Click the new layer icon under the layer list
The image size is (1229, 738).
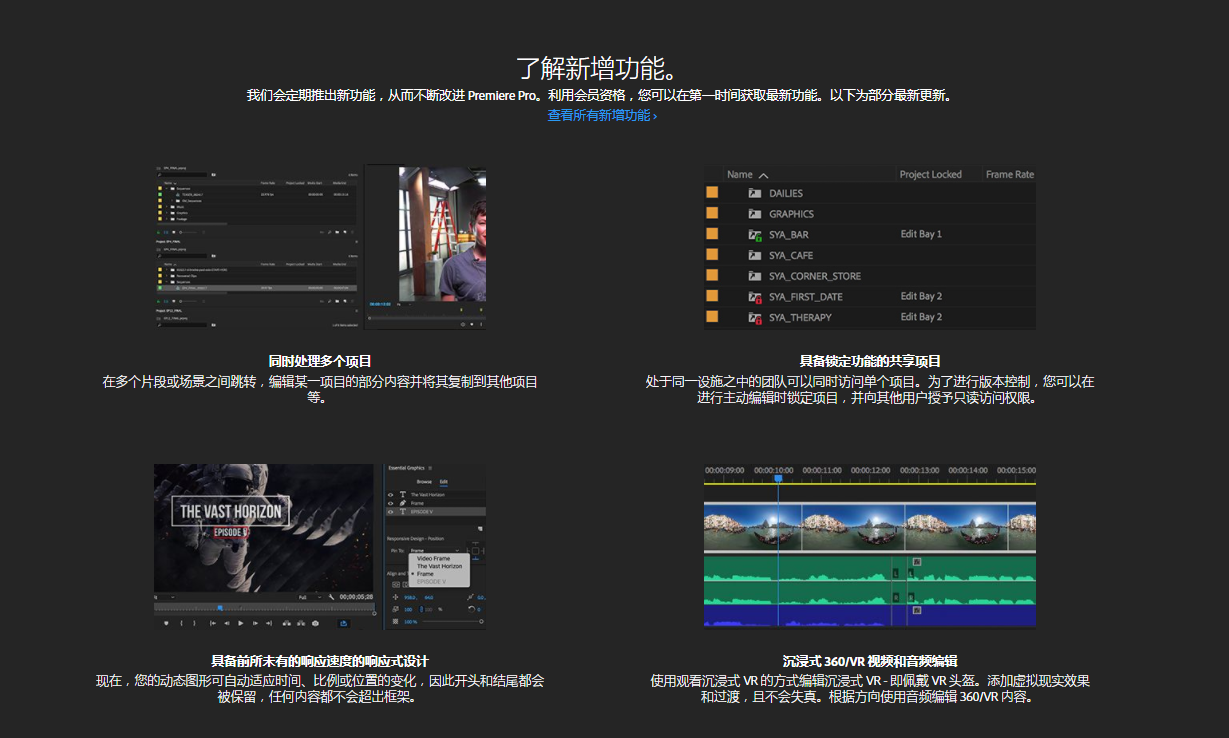(480, 528)
